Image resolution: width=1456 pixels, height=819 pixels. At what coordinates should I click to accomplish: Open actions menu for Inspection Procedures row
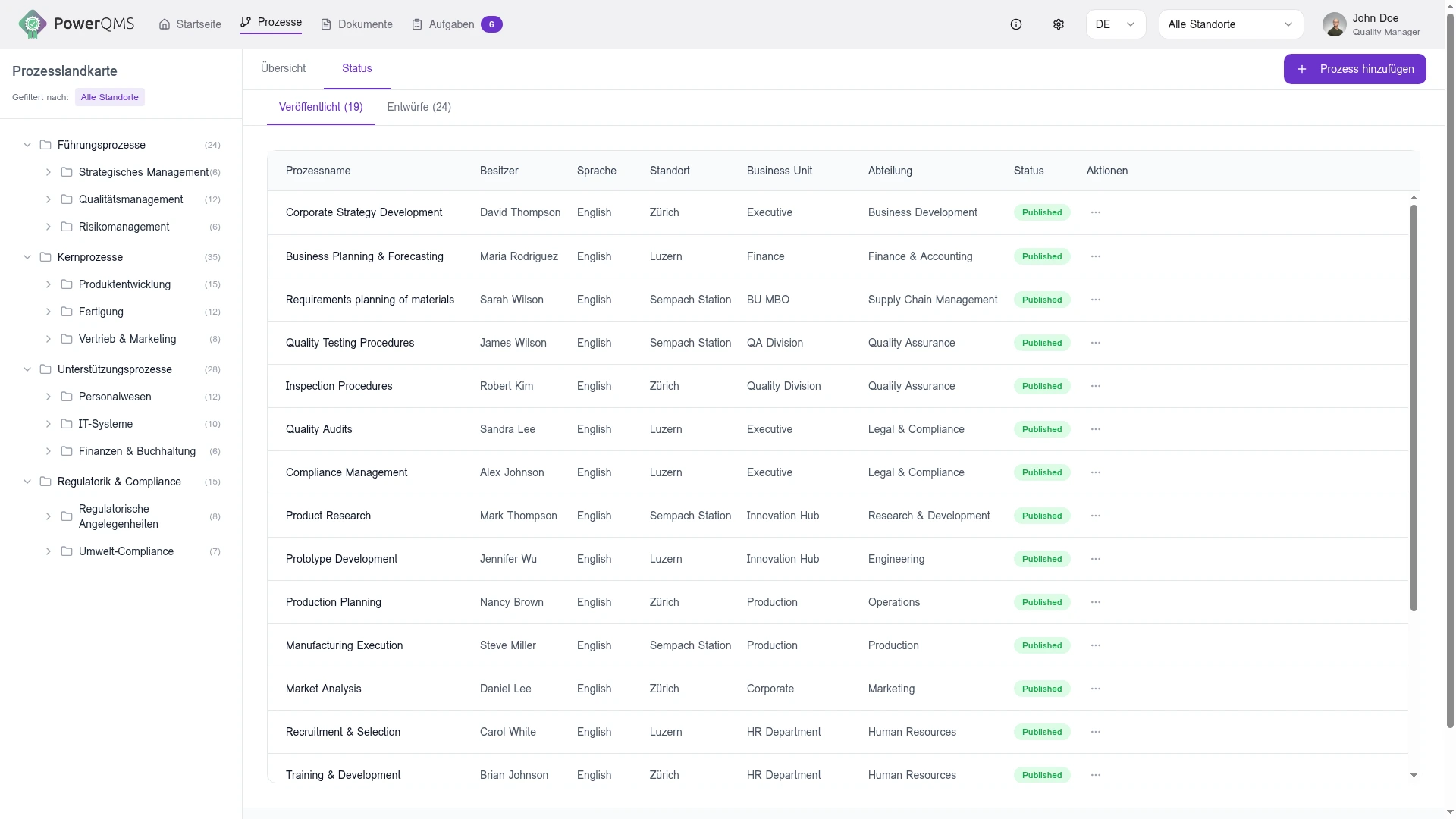(1096, 386)
